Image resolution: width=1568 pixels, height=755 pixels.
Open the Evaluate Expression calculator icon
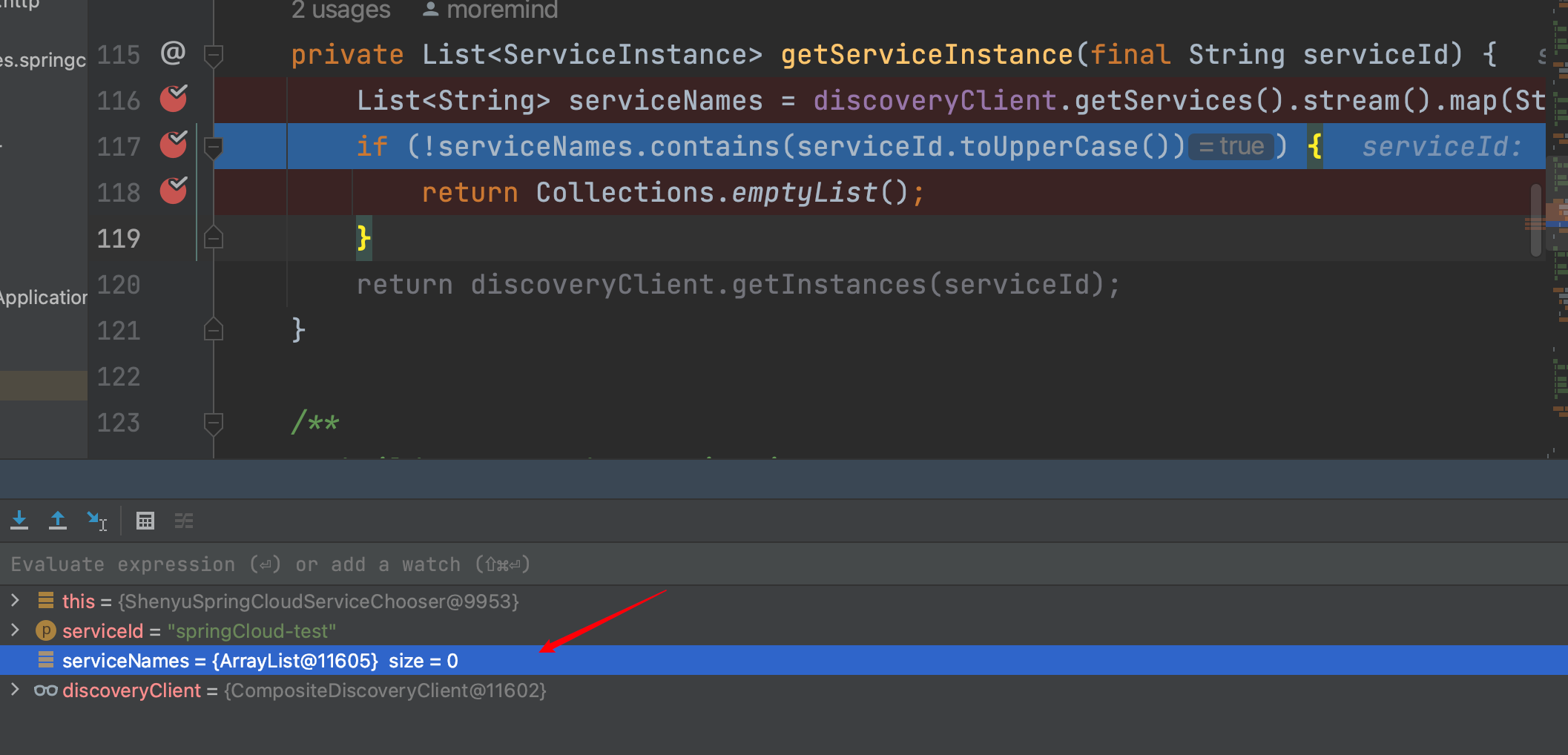pyautogui.click(x=145, y=520)
